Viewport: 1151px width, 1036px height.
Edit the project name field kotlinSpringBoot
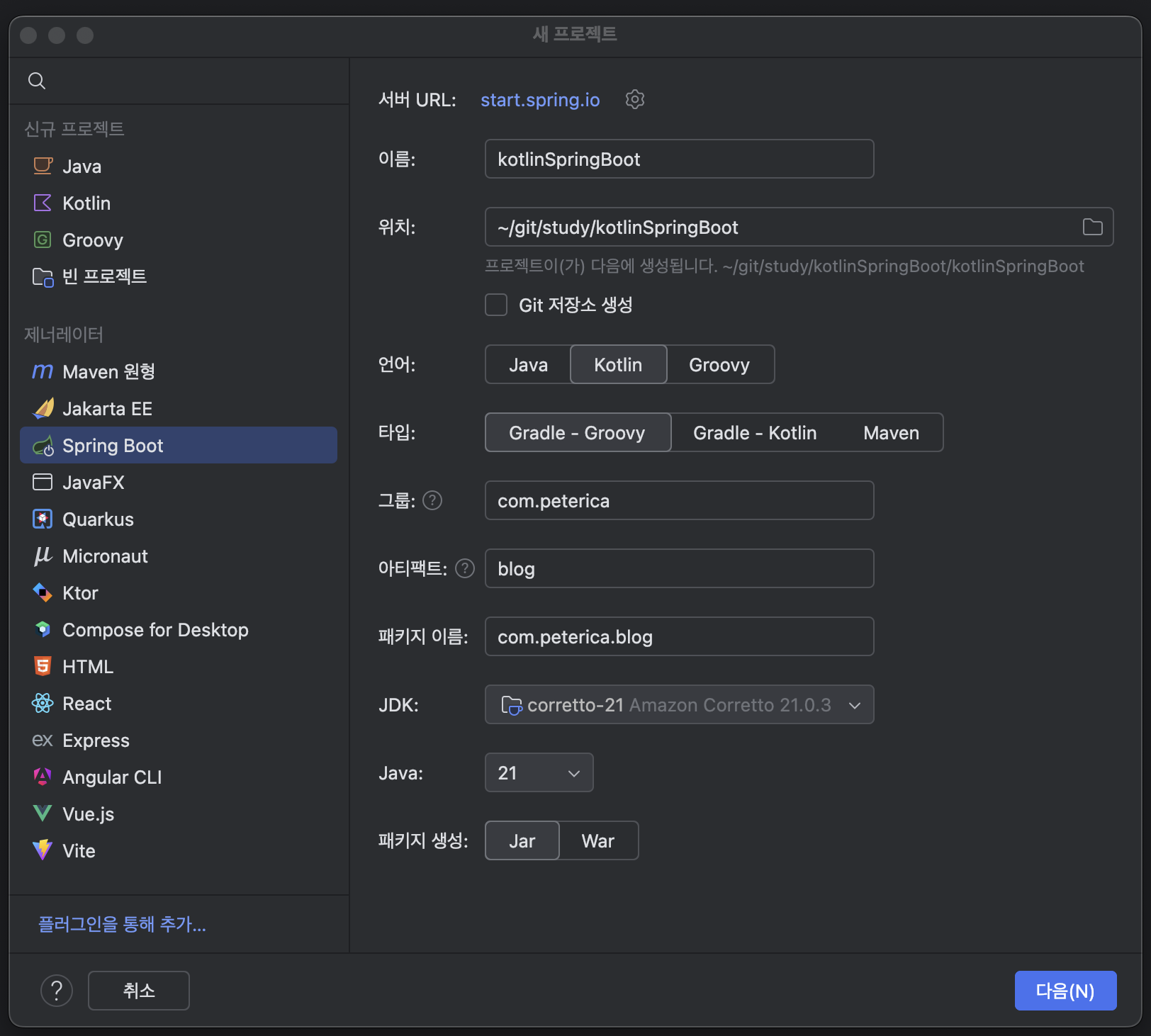click(679, 159)
